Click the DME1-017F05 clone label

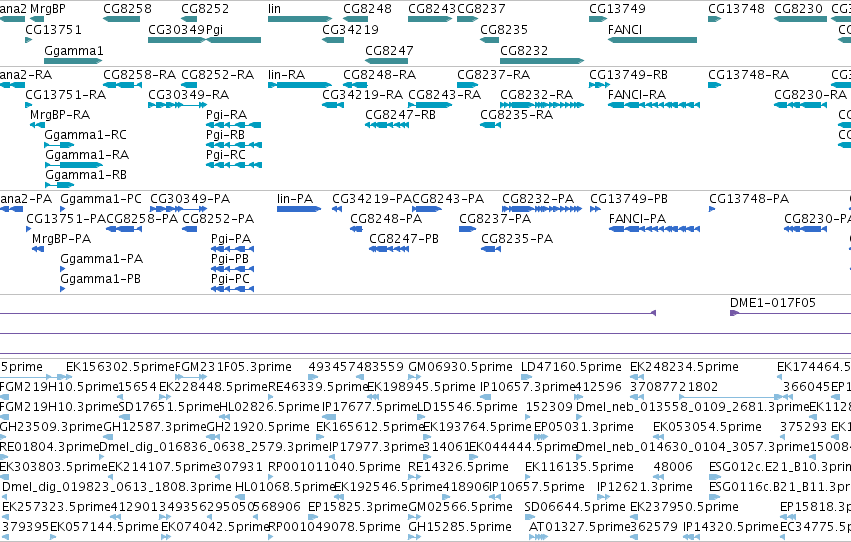[x=773, y=303]
